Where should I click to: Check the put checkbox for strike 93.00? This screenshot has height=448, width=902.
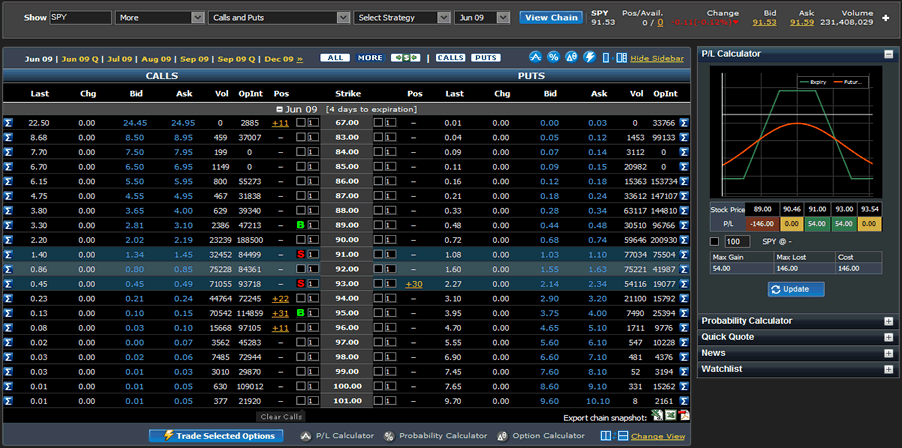tap(378, 284)
